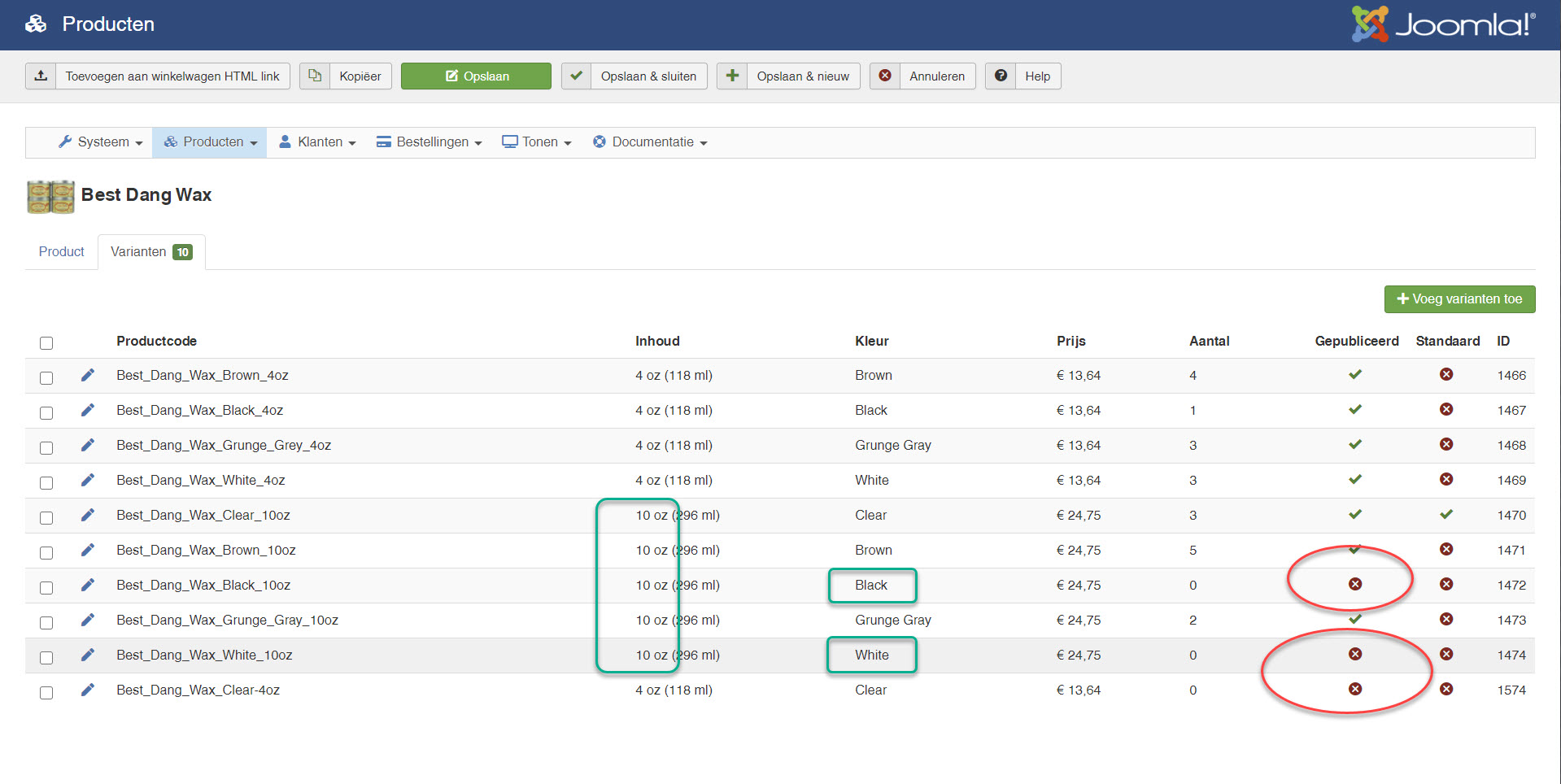Click the green Opslaan button
1561x784 pixels.
(x=476, y=76)
